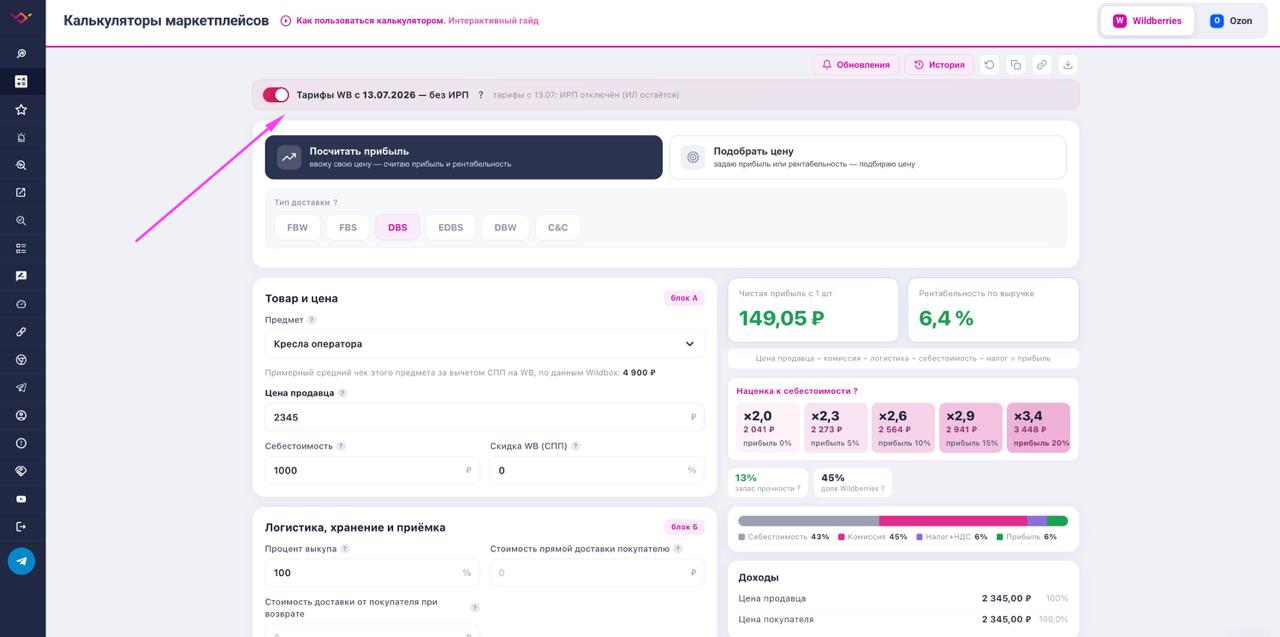Click the speedometer gauge icon in sidebar
Image resolution: width=1280 pixels, height=637 pixels.
pyautogui.click(x=21, y=304)
